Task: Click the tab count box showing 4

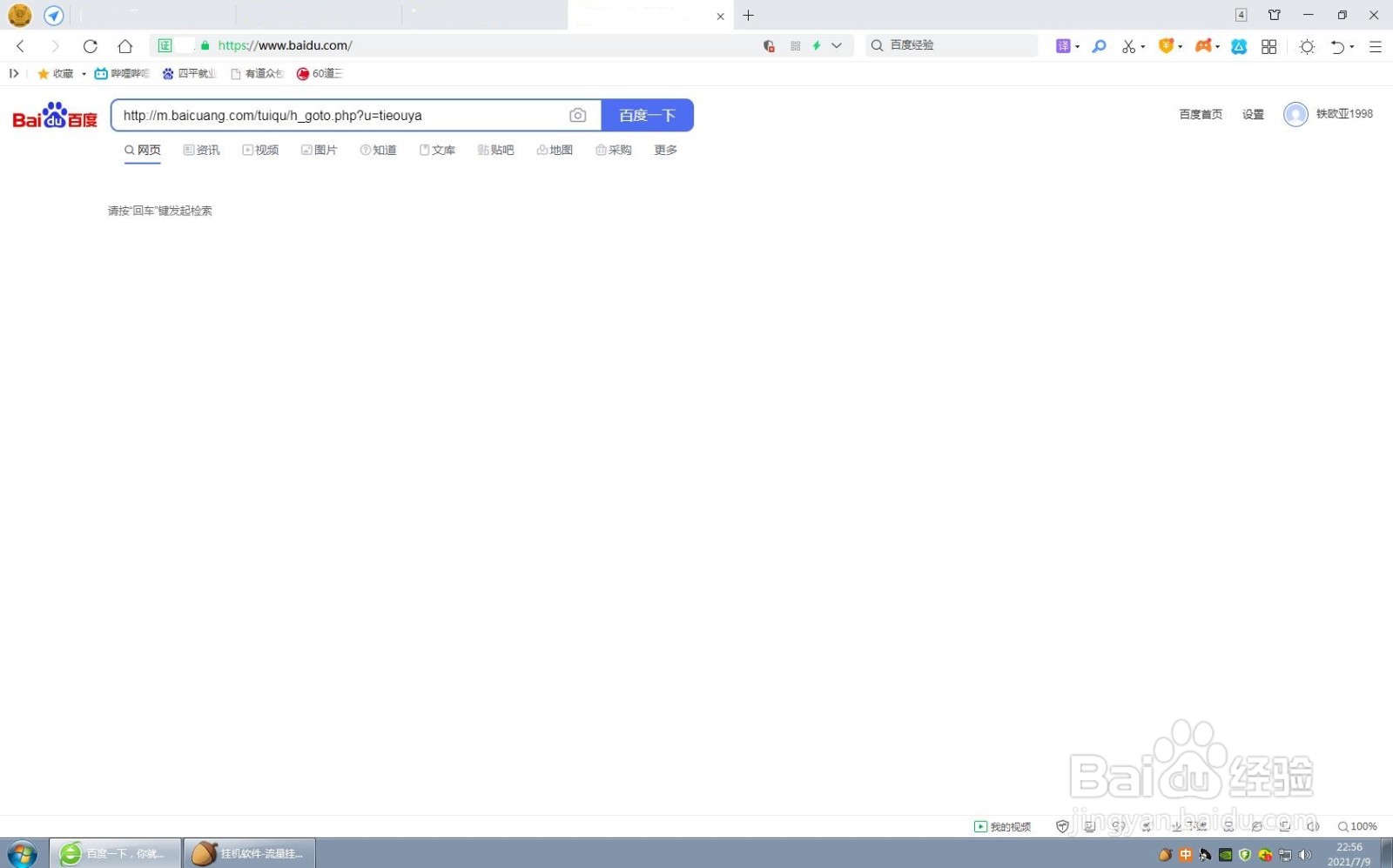Action: pyautogui.click(x=1241, y=15)
